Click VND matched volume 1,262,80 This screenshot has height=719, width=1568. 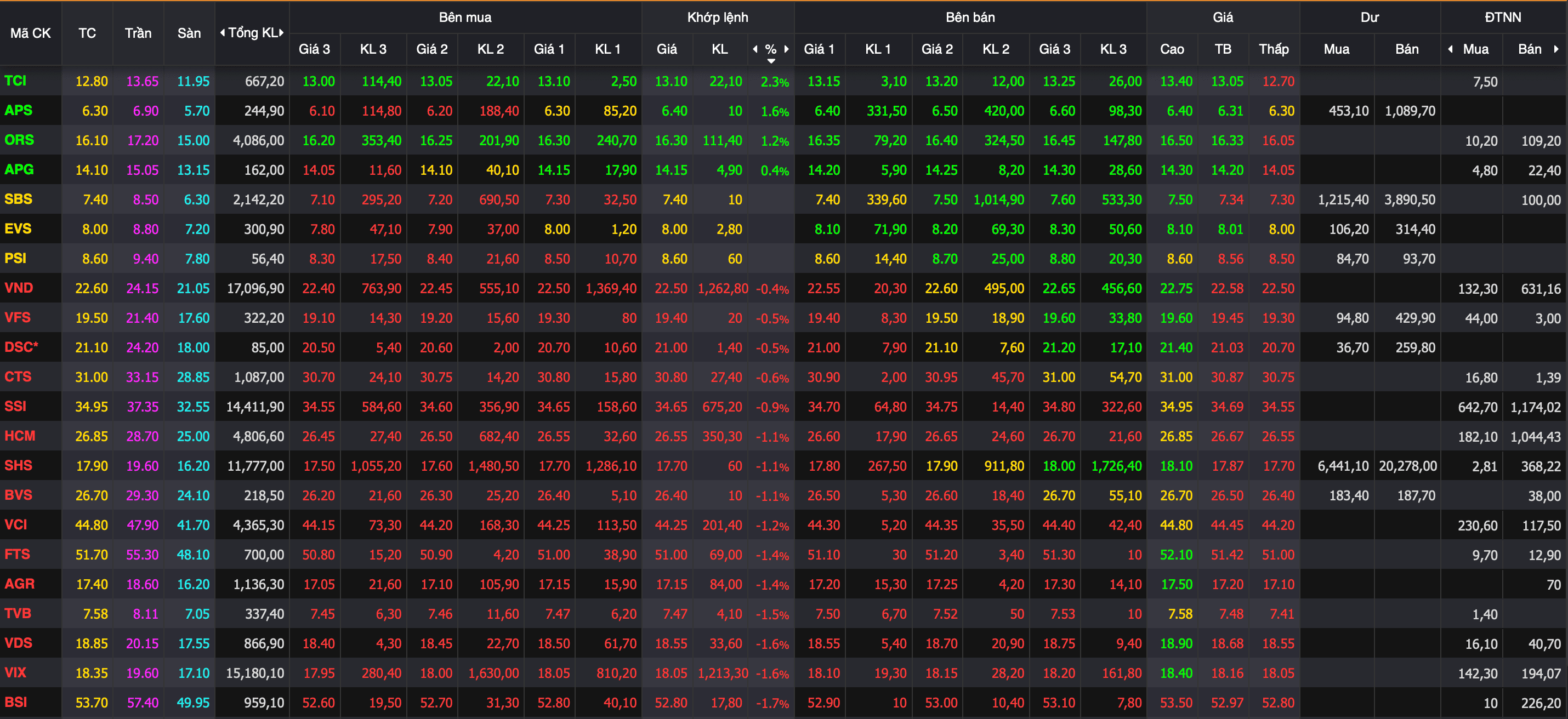[723, 288]
